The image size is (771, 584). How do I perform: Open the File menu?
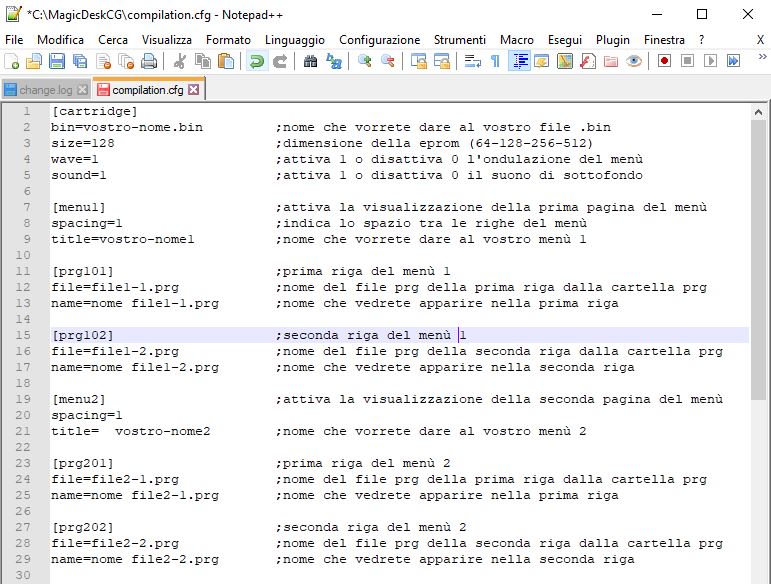[x=14, y=40]
